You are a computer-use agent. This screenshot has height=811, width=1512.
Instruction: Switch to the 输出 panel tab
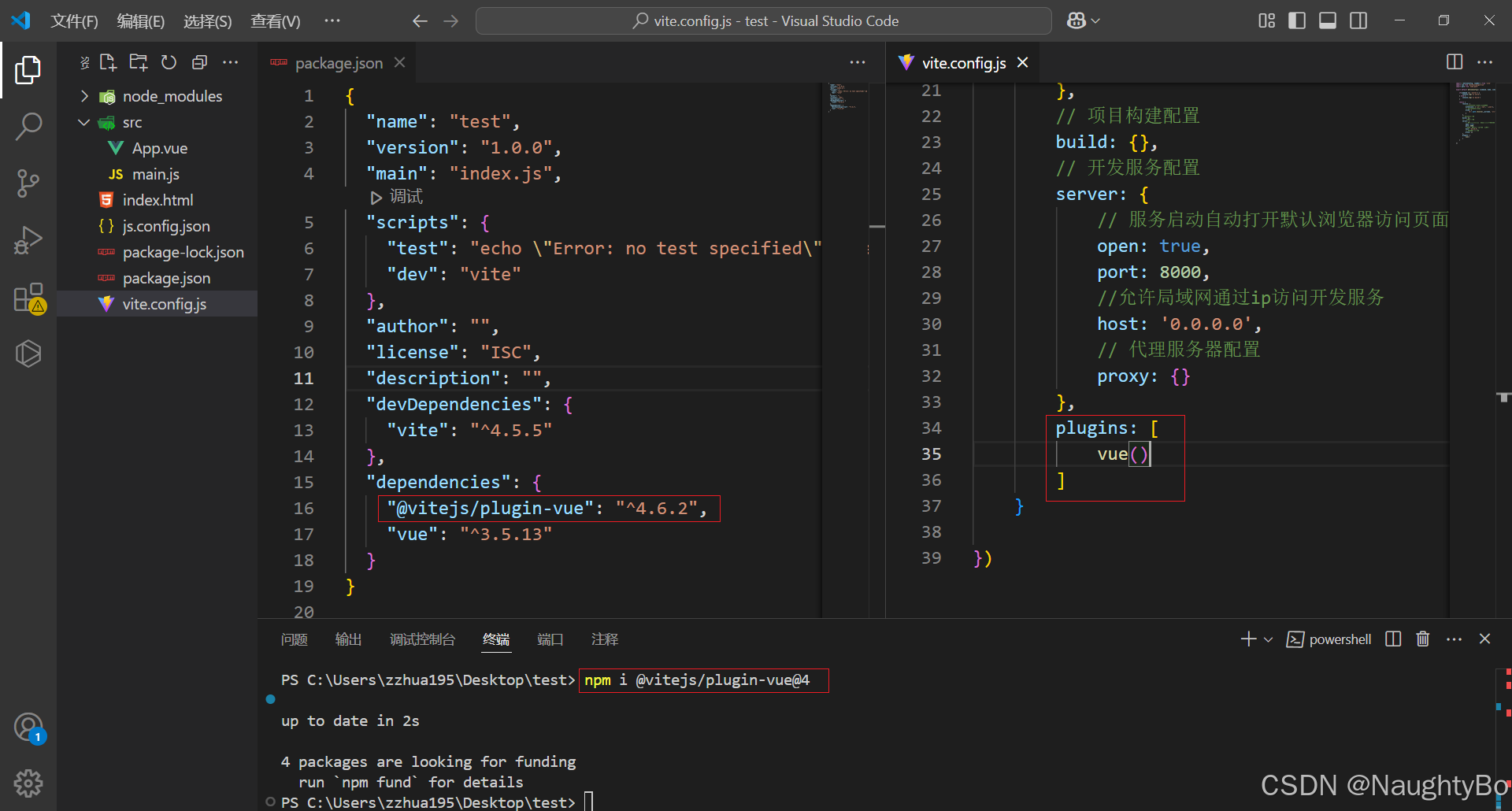point(348,639)
